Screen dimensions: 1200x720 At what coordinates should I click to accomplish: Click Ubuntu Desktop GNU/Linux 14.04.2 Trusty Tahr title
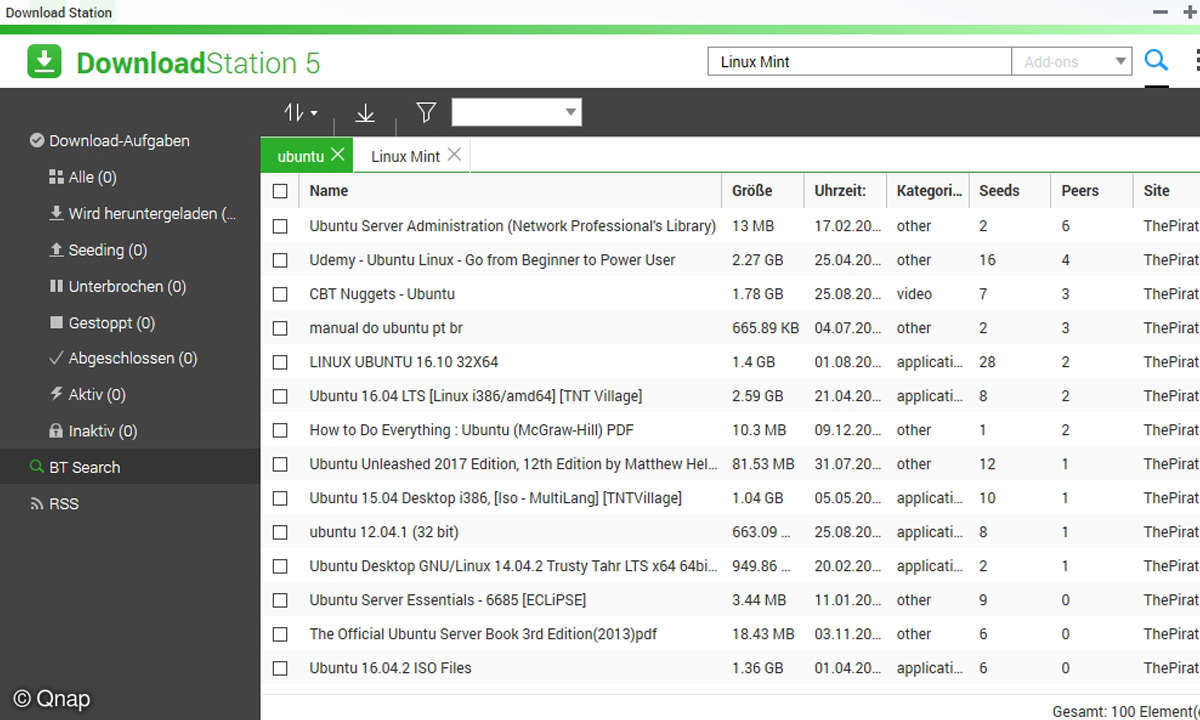(x=513, y=566)
